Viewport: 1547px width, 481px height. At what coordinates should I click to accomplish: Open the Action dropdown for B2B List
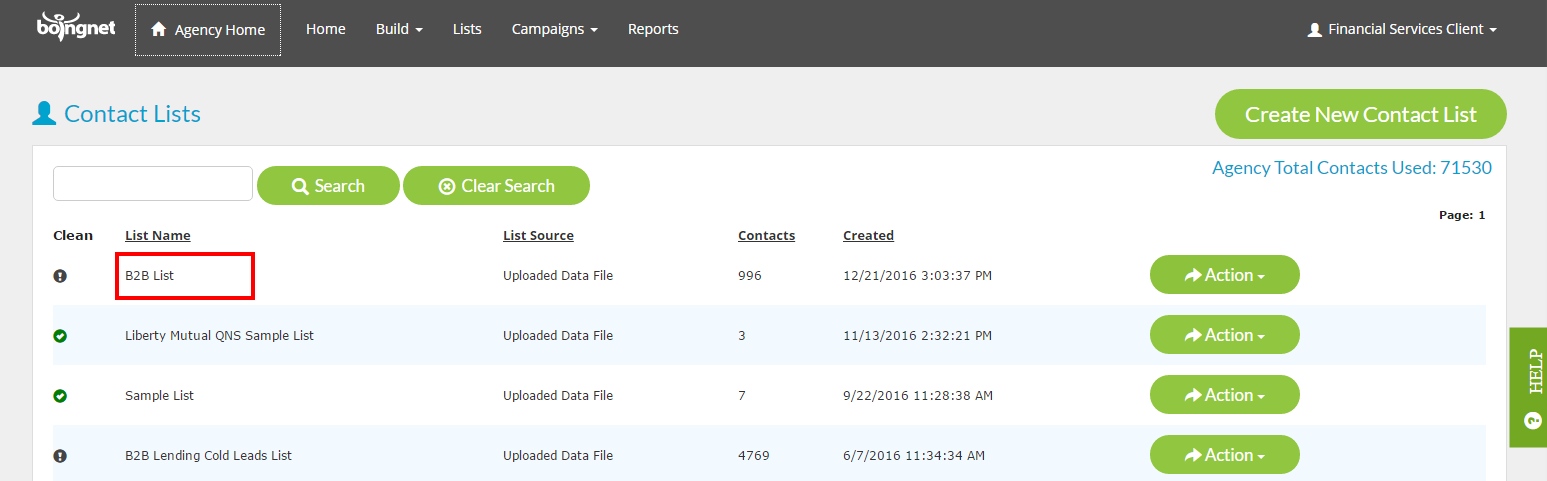pos(1225,275)
